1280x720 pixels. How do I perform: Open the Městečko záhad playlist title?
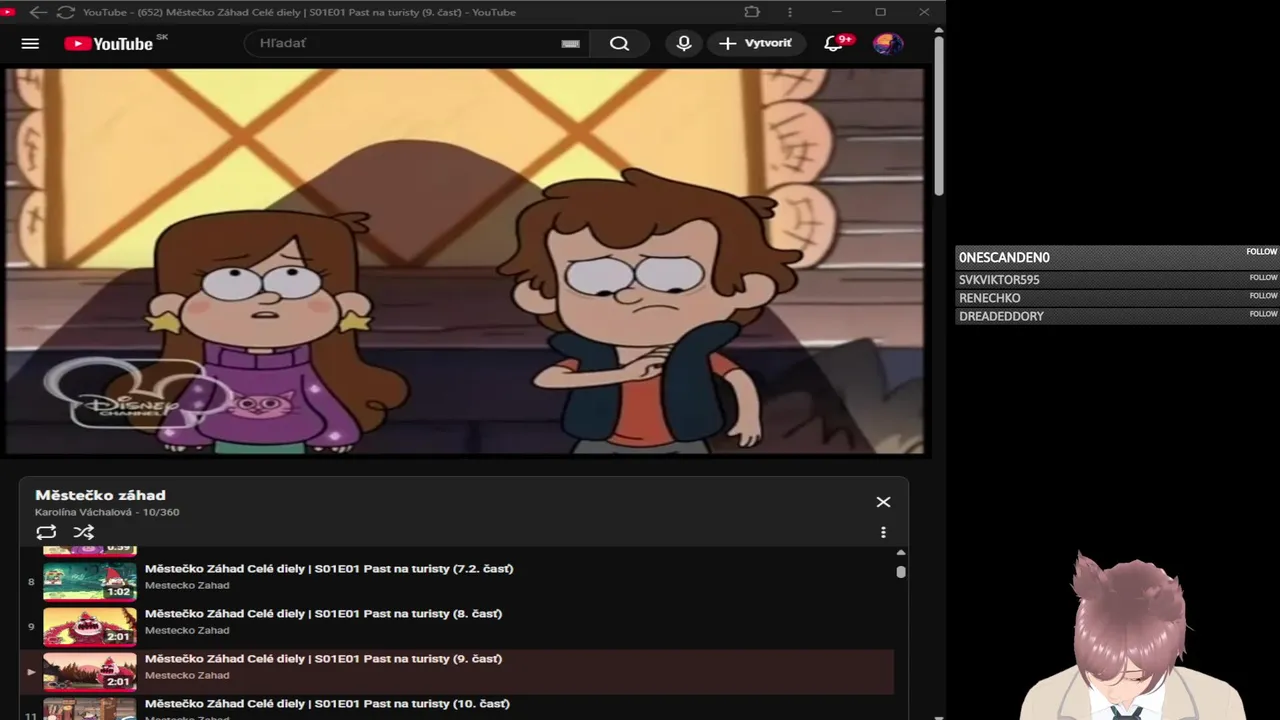[x=100, y=495]
